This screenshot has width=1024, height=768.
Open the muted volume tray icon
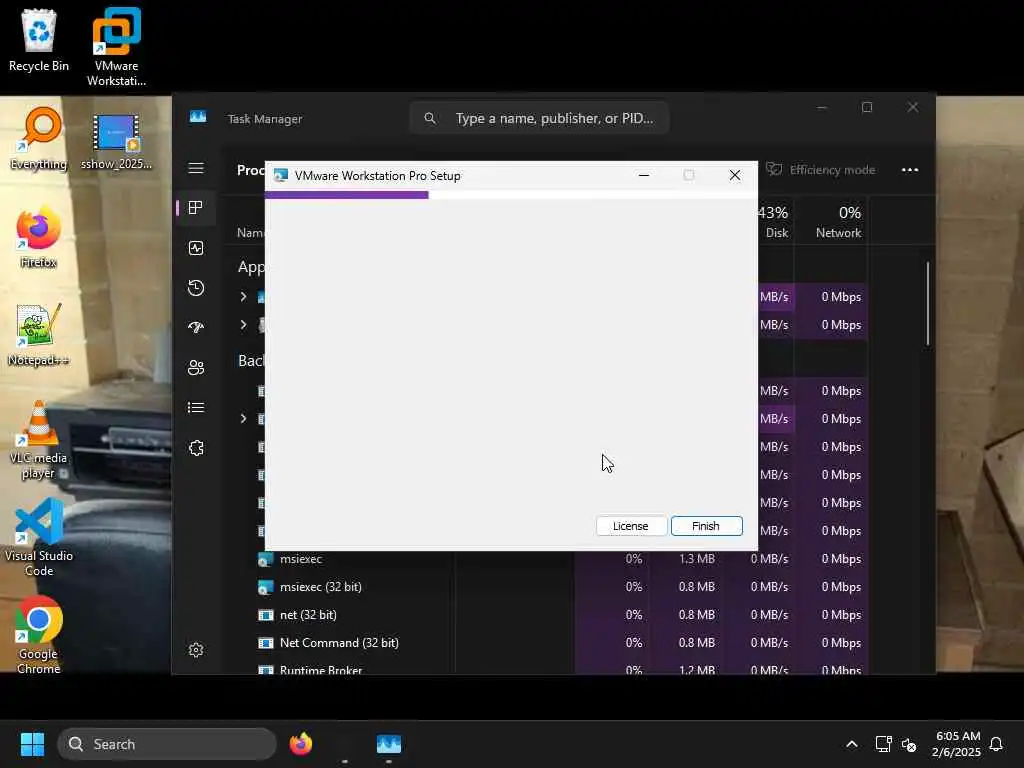pos(908,744)
